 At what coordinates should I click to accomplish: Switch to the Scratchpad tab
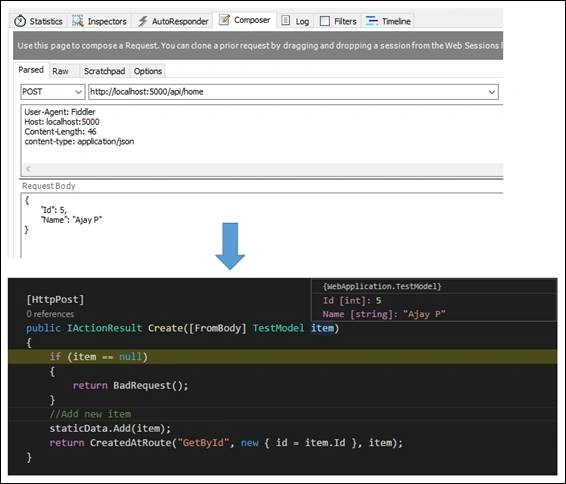(104, 71)
